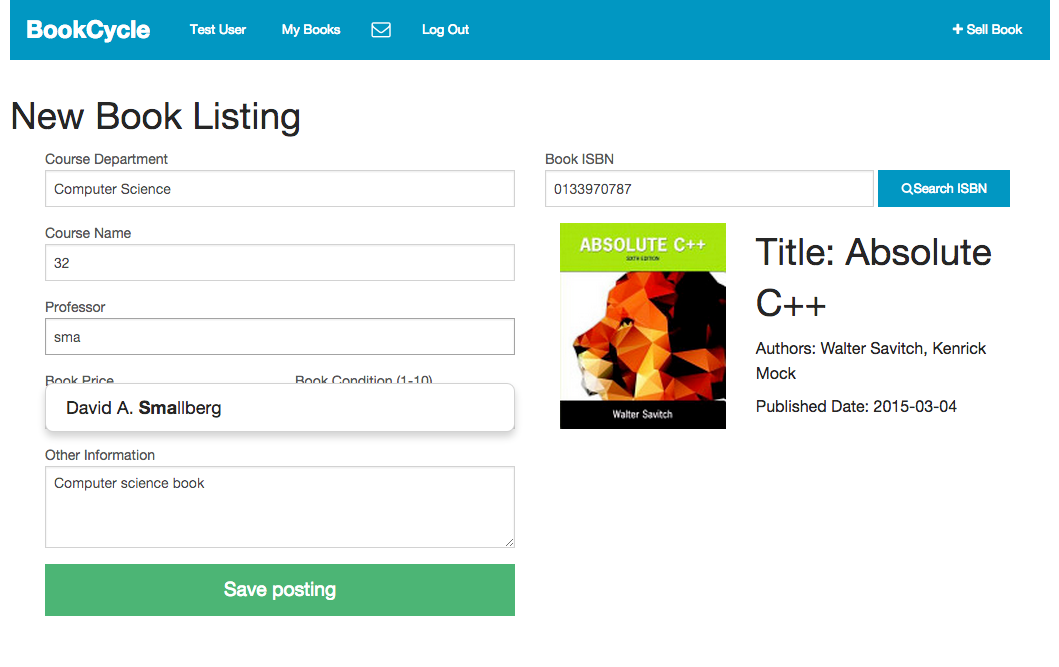Click into the Course Name field

280,263
